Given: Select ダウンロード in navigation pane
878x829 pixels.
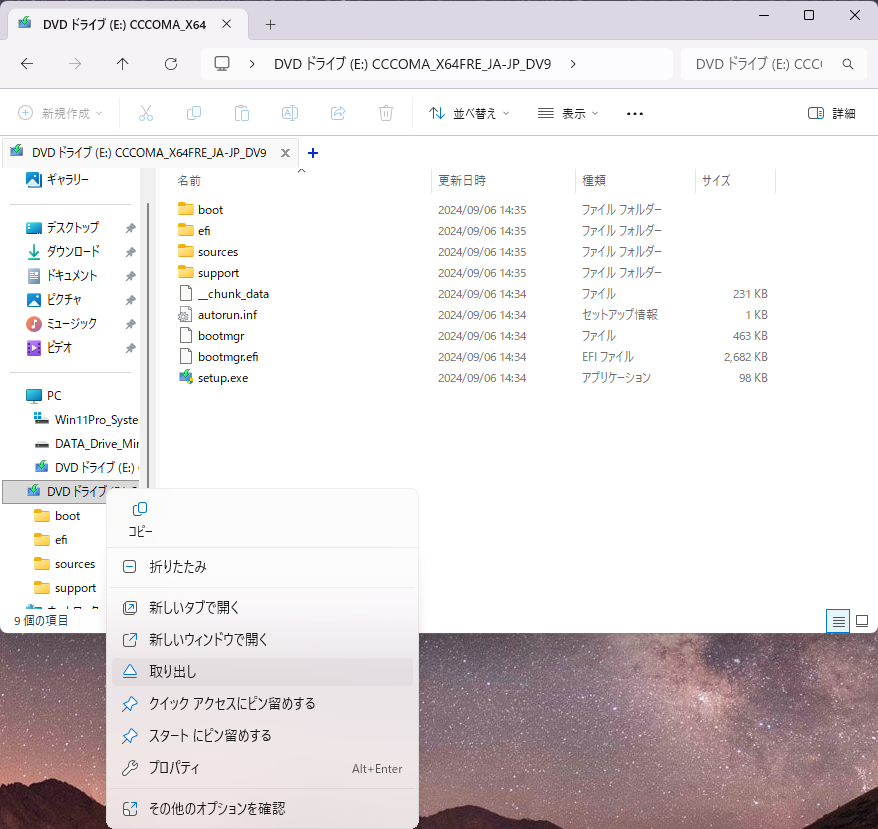Looking at the screenshot, I should tap(73, 252).
